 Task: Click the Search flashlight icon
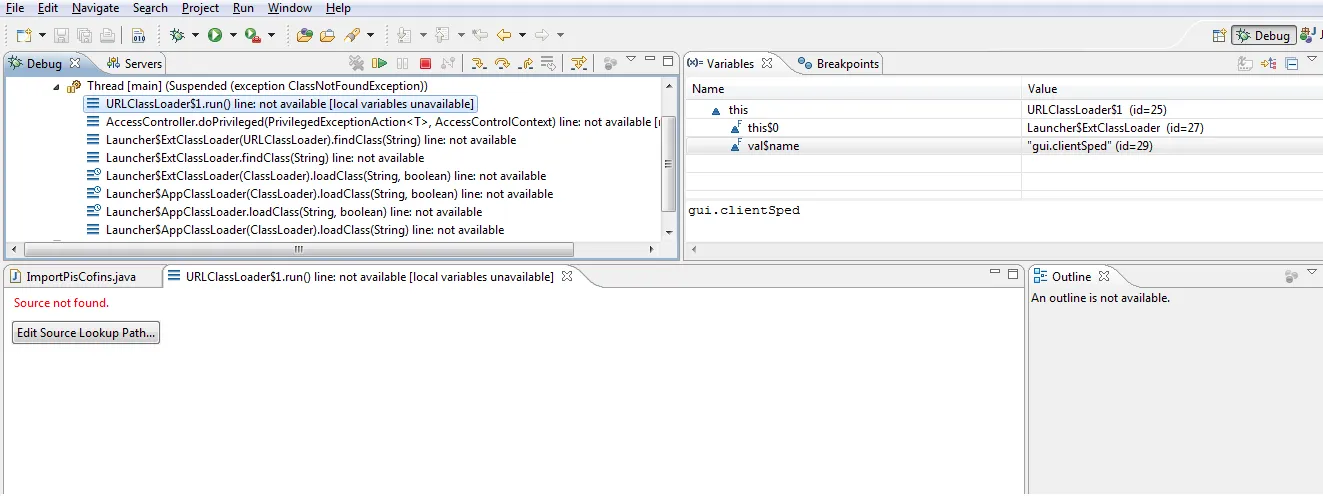coord(352,35)
